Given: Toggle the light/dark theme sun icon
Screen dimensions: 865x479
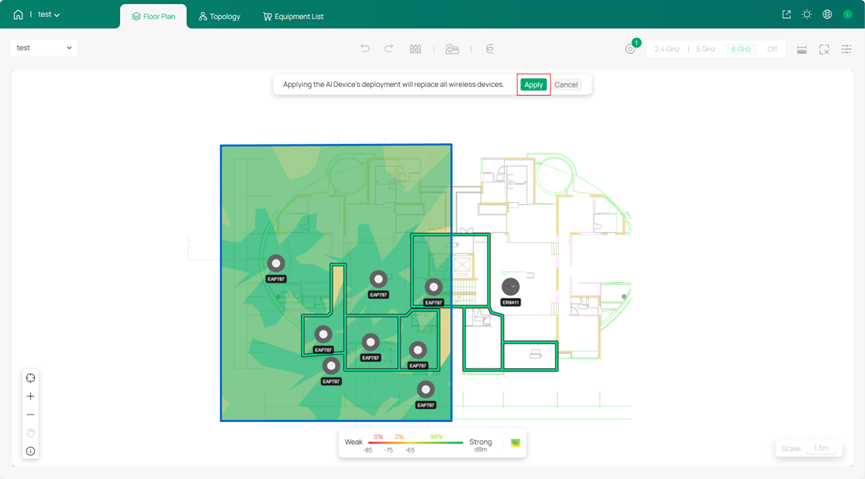Looking at the screenshot, I should point(807,14).
